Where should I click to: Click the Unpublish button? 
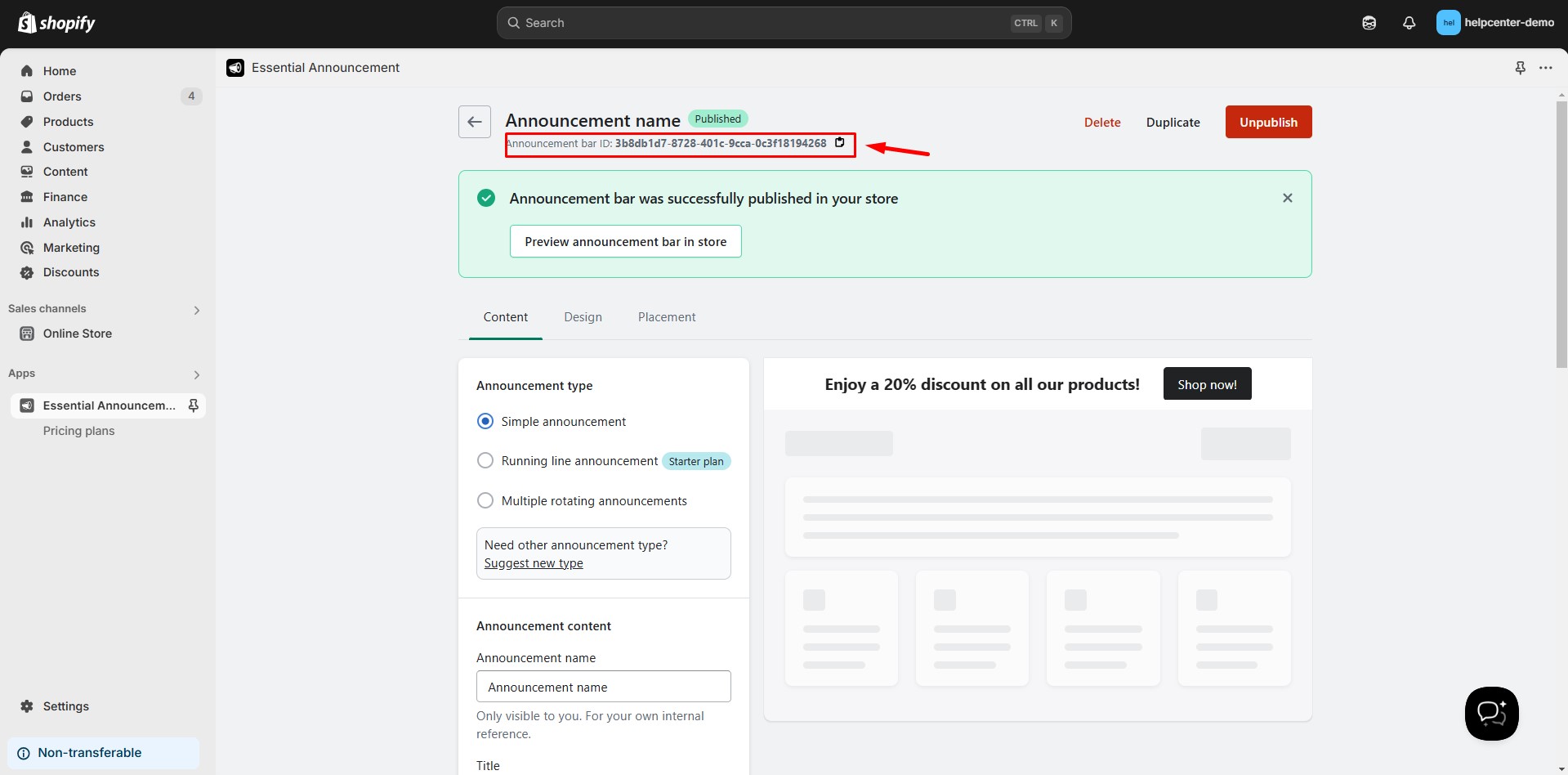pyautogui.click(x=1267, y=122)
